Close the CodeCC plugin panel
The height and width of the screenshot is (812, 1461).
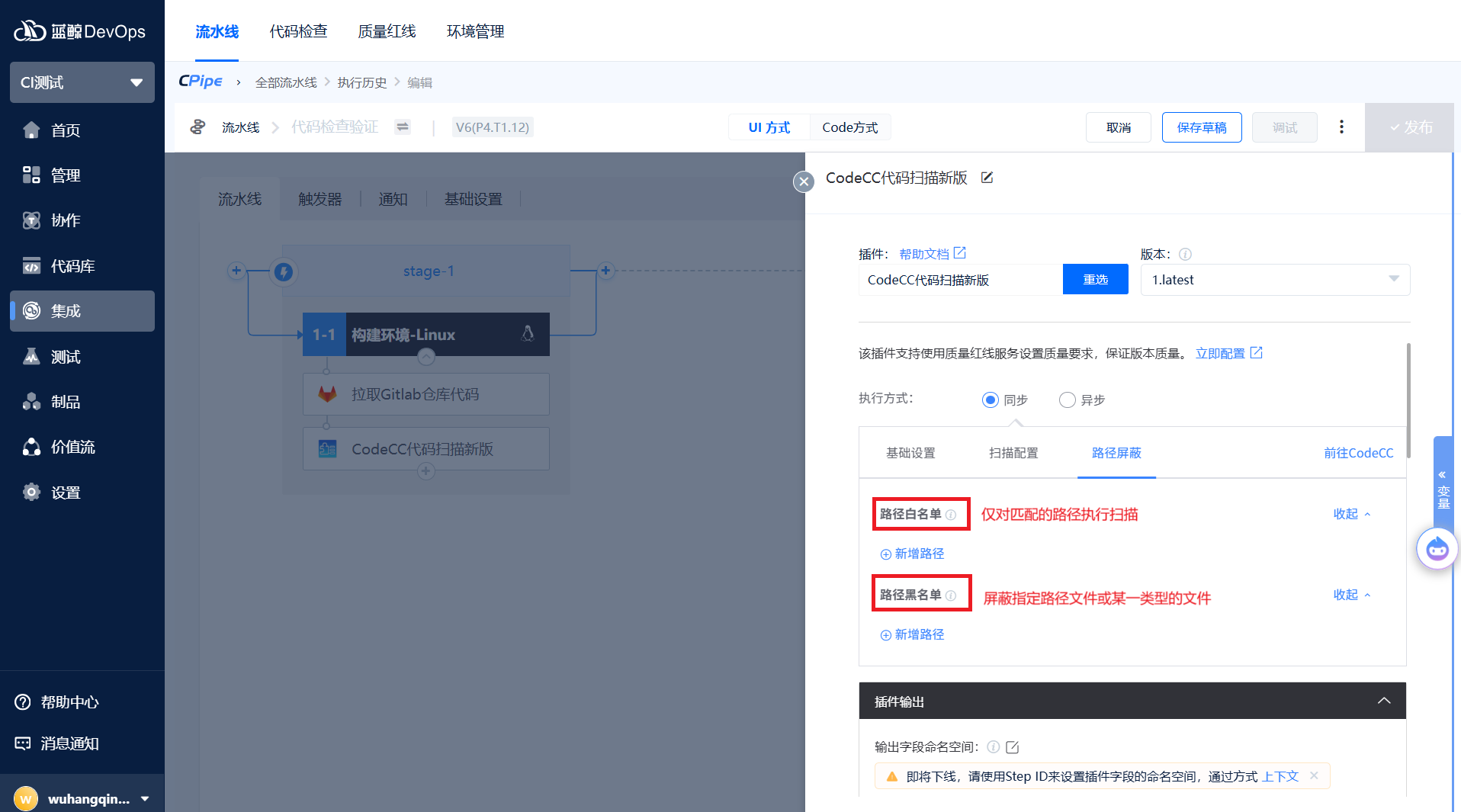tap(803, 181)
